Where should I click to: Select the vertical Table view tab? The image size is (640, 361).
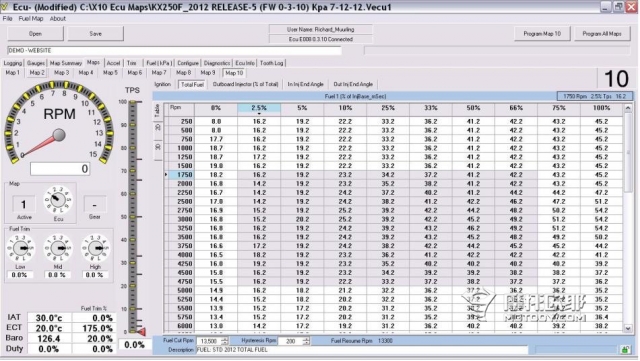[x=158, y=110]
